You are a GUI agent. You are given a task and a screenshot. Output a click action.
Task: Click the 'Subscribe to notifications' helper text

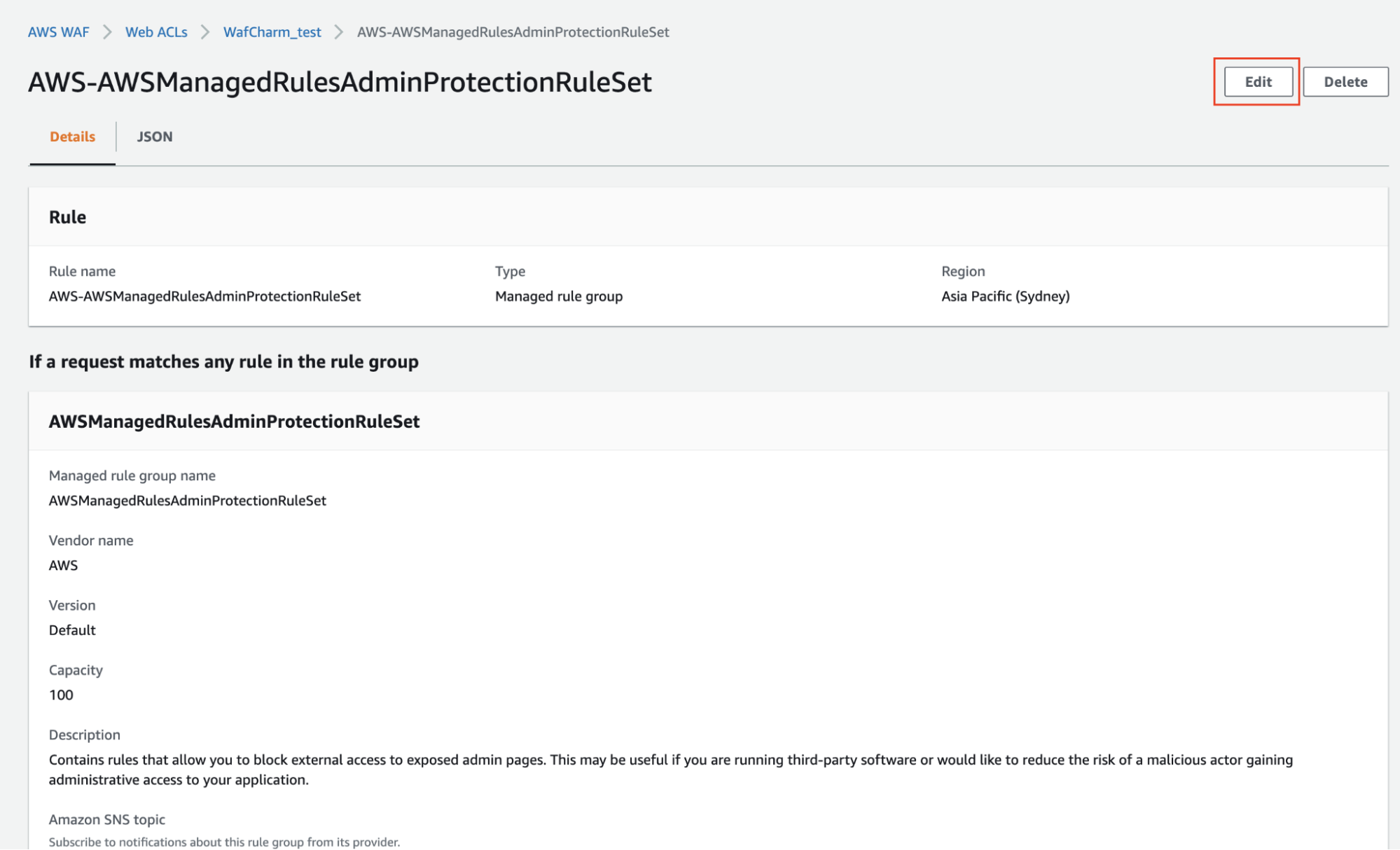tap(224, 842)
